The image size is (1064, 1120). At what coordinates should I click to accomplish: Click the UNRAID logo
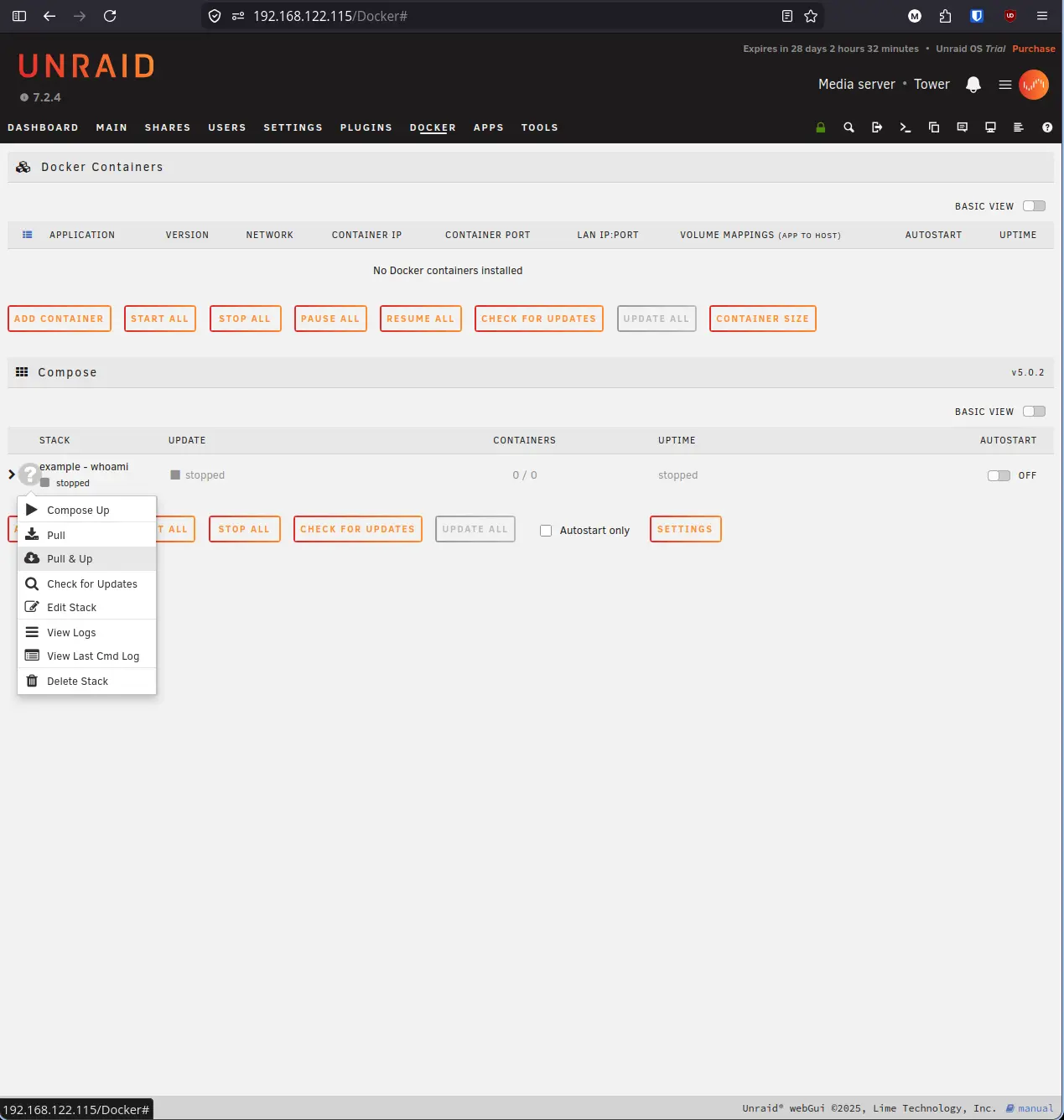86,65
